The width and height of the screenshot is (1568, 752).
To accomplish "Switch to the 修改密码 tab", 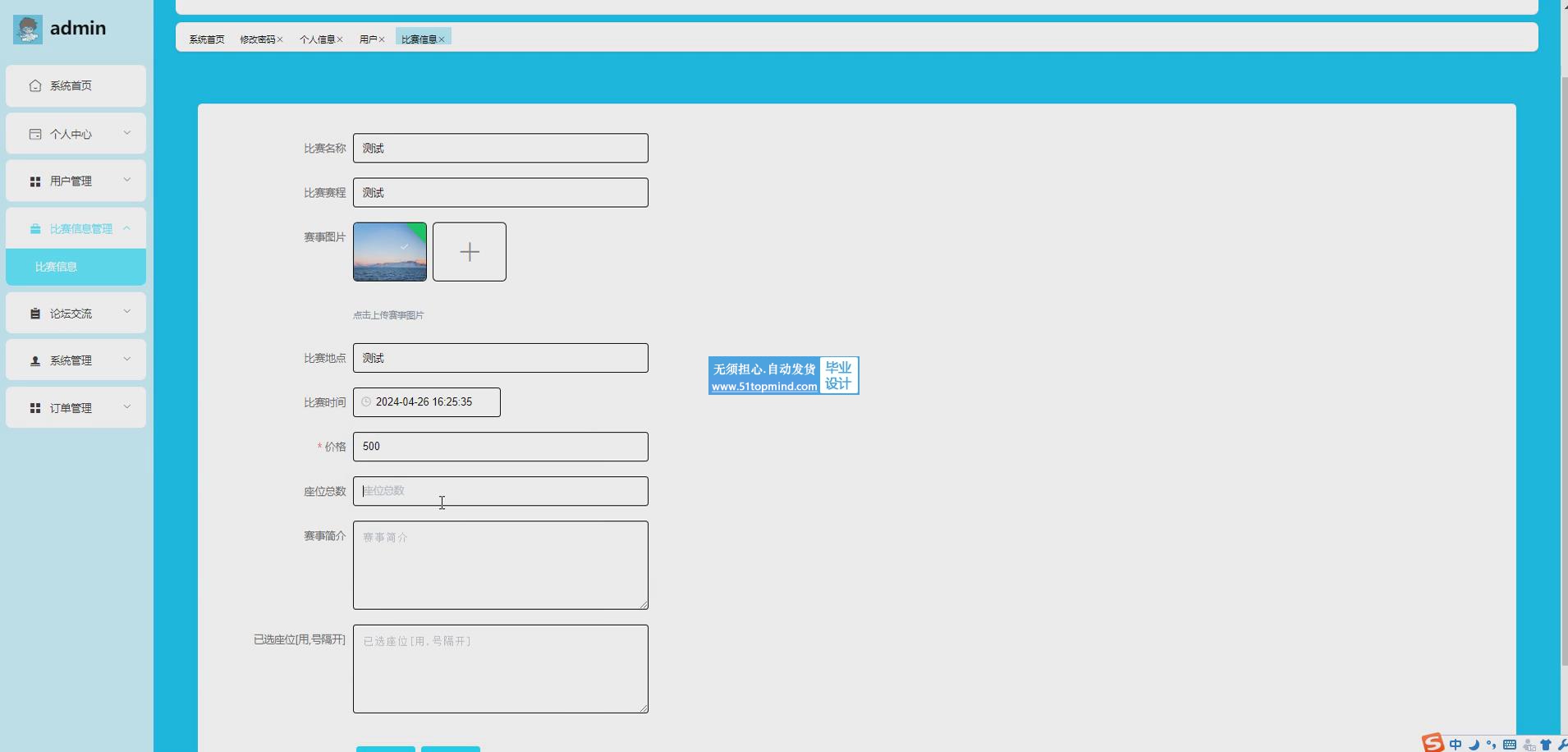I will coord(257,39).
